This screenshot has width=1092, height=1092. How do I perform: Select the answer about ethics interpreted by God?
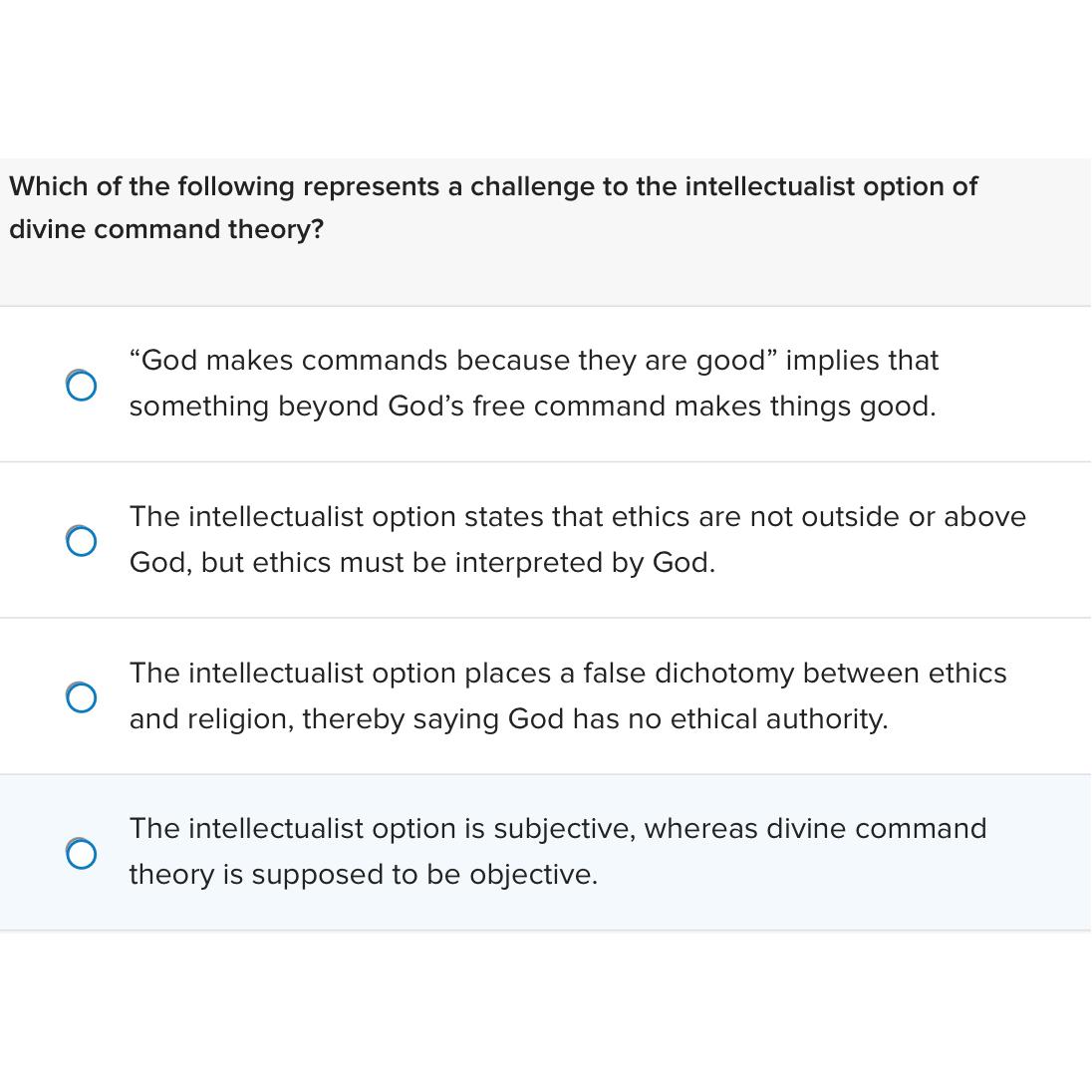pyautogui.click(x=578, y=539)
